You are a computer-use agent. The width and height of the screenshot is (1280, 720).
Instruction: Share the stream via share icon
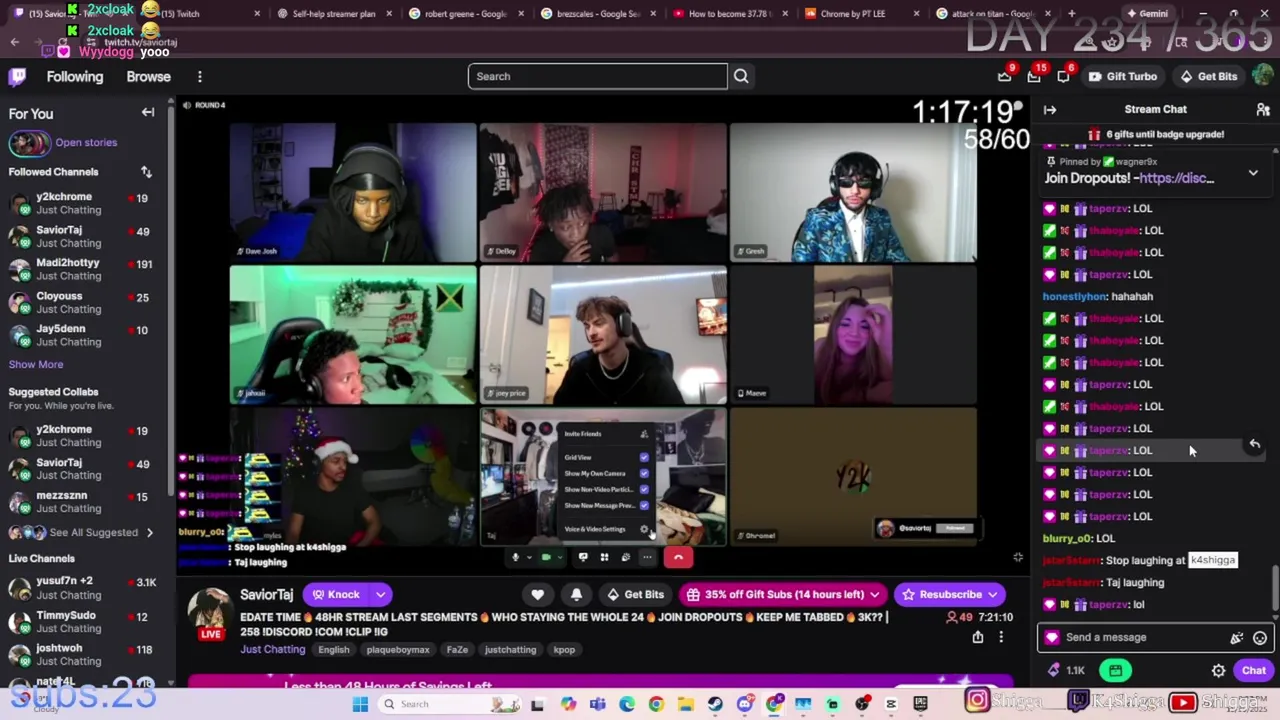tap(978, 637)
